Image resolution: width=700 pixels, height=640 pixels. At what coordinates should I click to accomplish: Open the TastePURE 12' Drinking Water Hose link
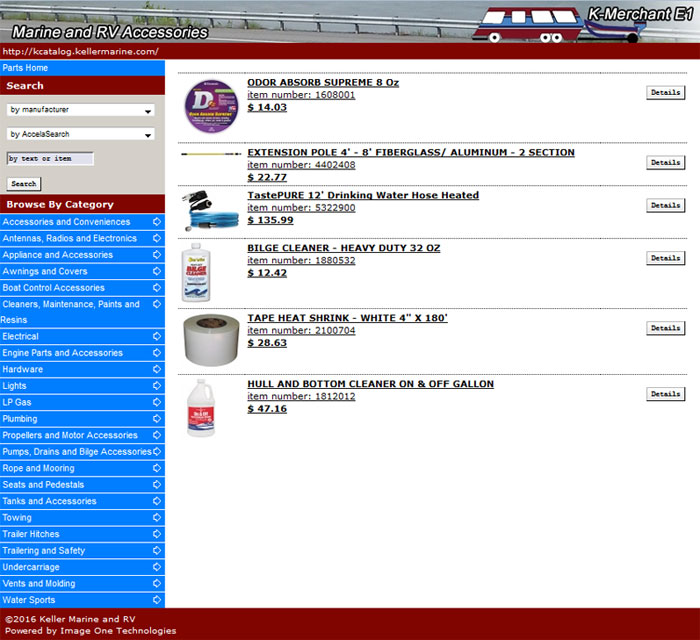(x=363, y=195)
